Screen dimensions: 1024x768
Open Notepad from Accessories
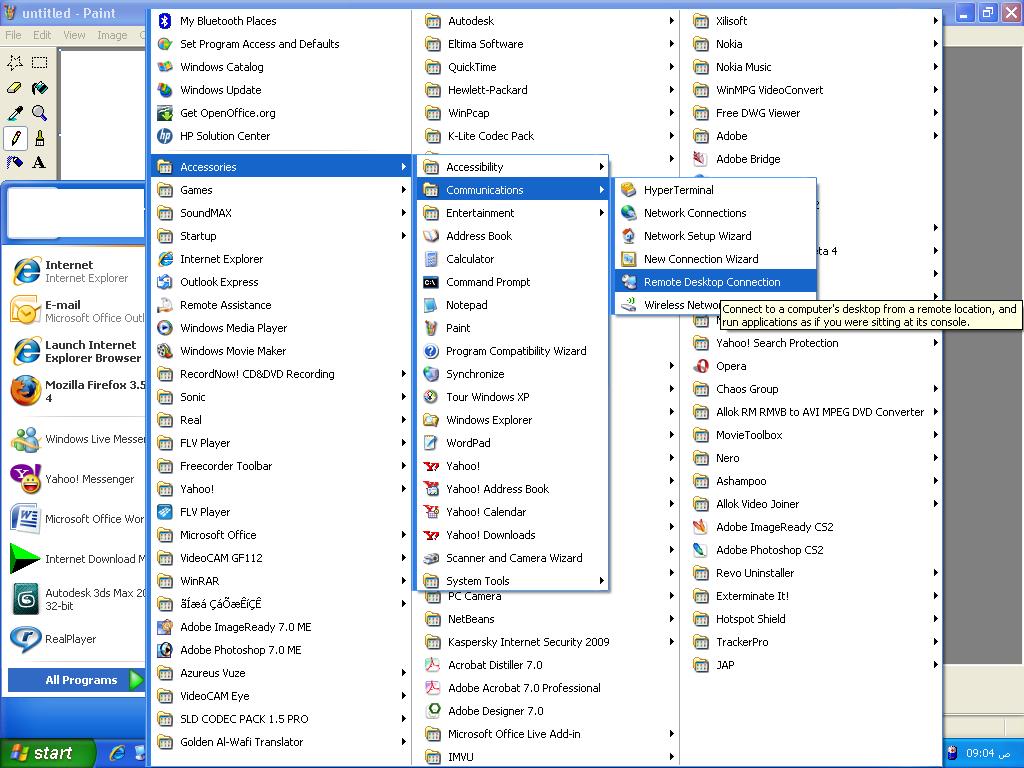click(513, 305)
